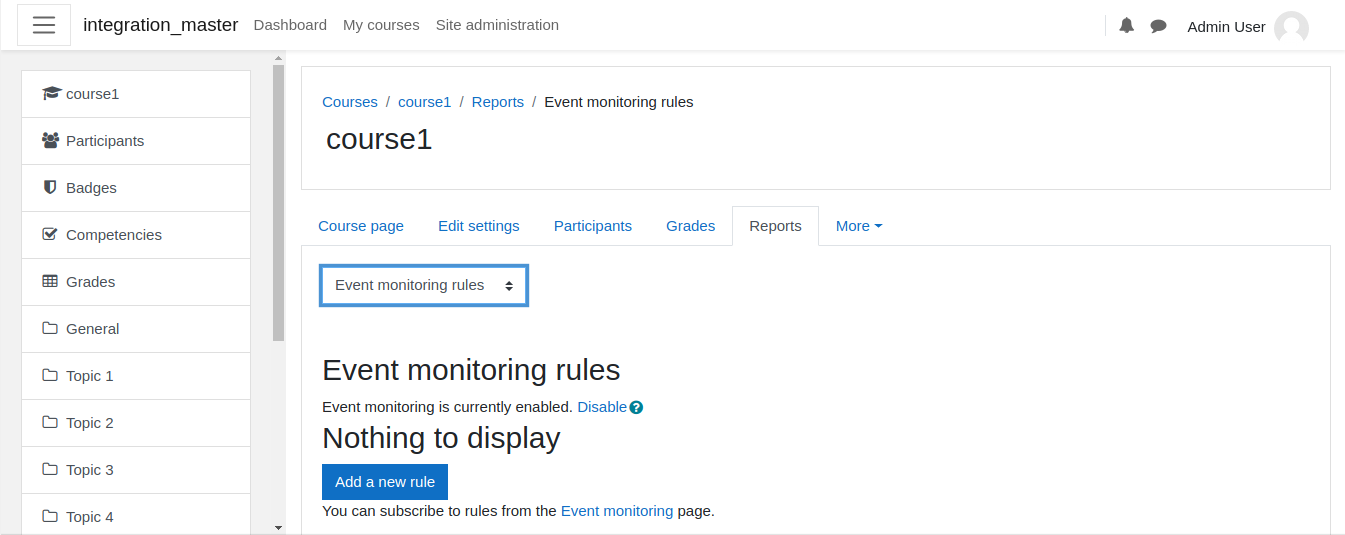Click the help icon beside Disable

pyautogui.click(x=636, y=408)
